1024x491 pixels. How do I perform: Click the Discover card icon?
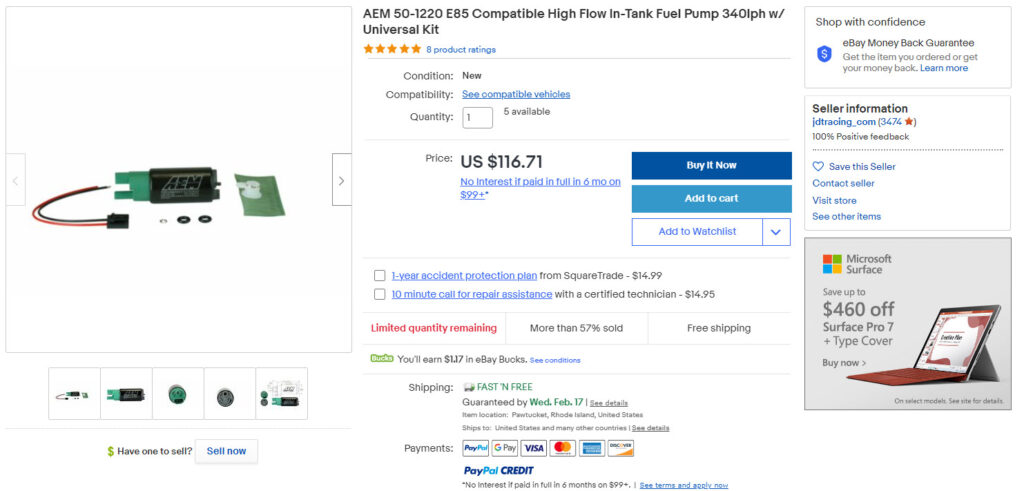coord(621,448)
